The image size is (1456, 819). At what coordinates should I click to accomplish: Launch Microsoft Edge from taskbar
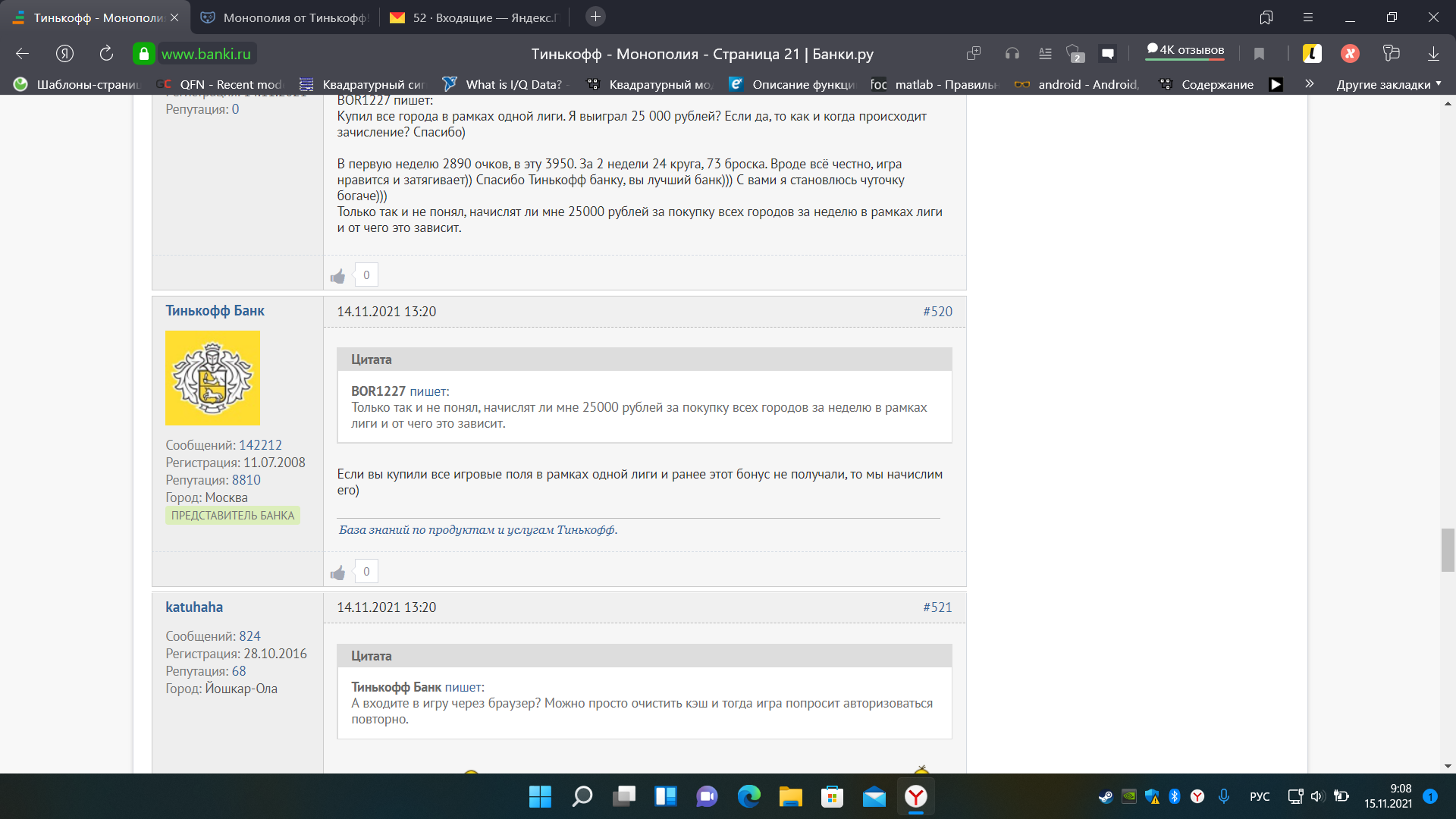coord(748,796)
